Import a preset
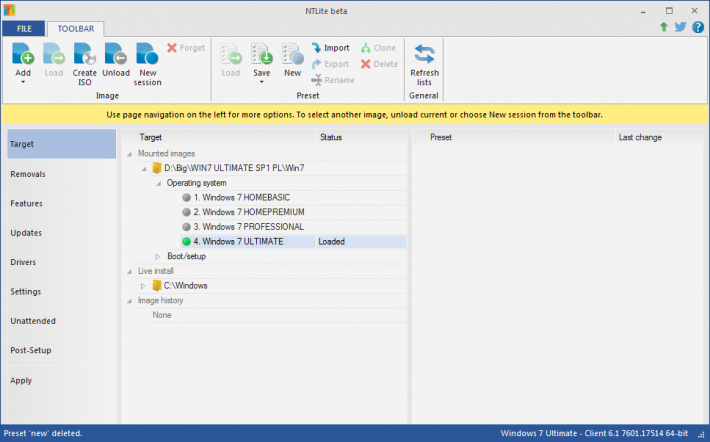710x442 pixels. tap(331, 48)
